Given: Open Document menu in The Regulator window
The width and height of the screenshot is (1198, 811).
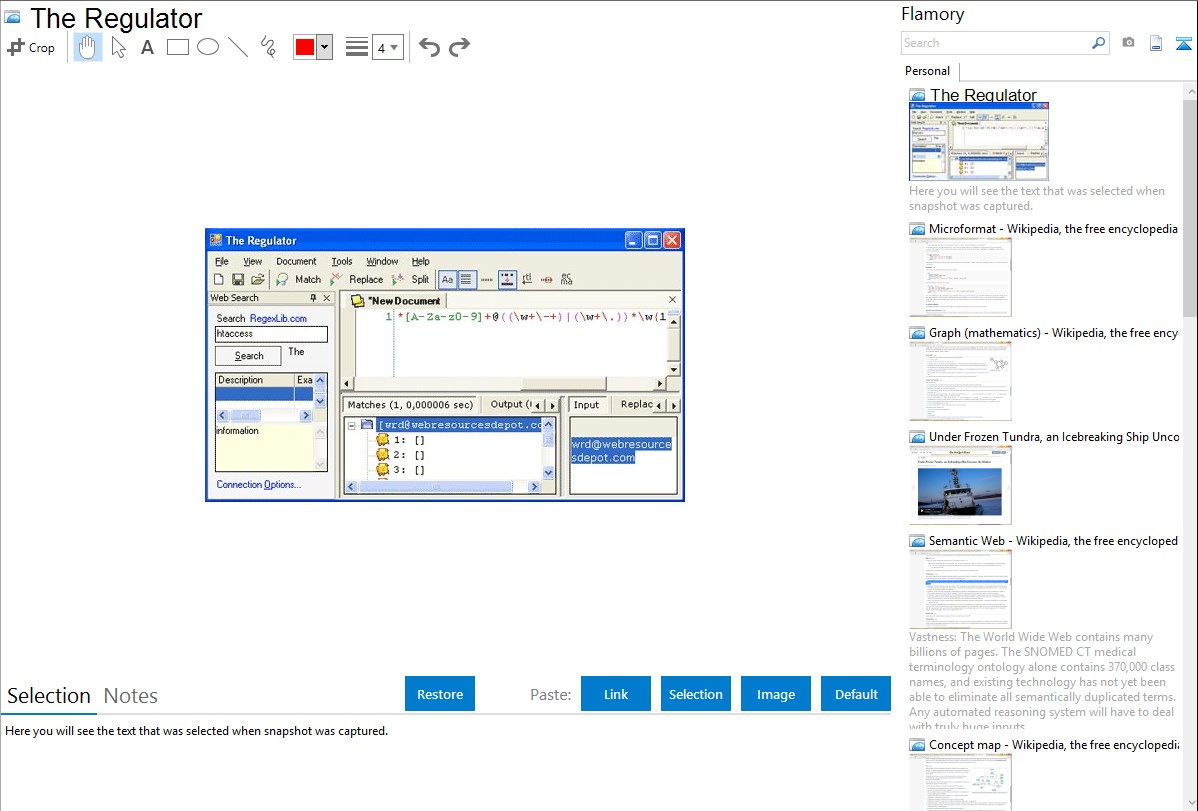Looking at the screenshot, I should click(296, 261).
